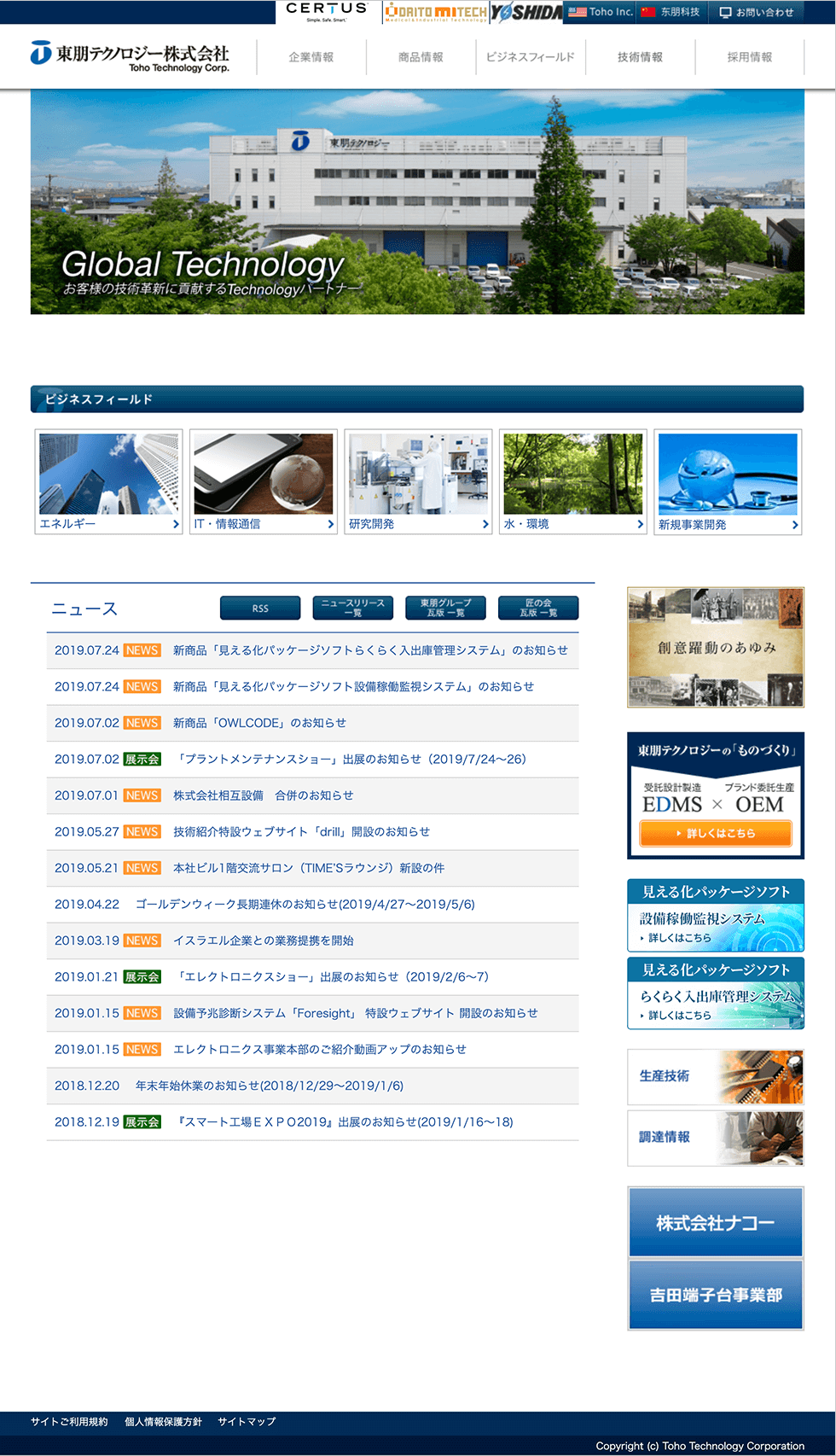Open the OWLCODE new product news

click(259, 723)
